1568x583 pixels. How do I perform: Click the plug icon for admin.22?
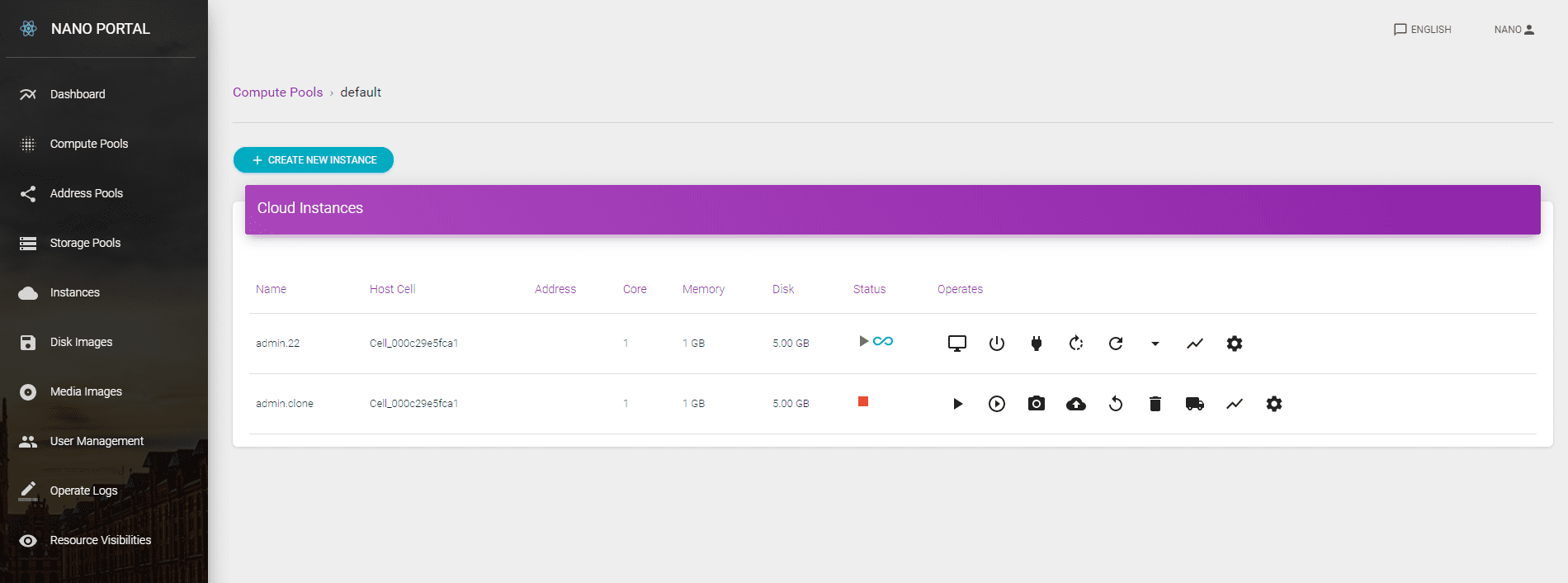(1036, 344)
